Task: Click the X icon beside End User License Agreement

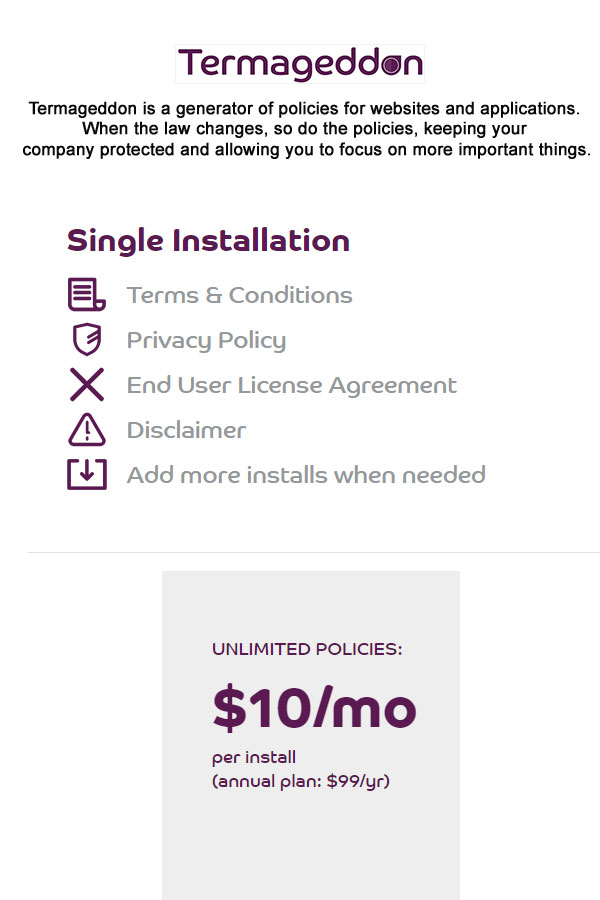Action: point(87,385)
